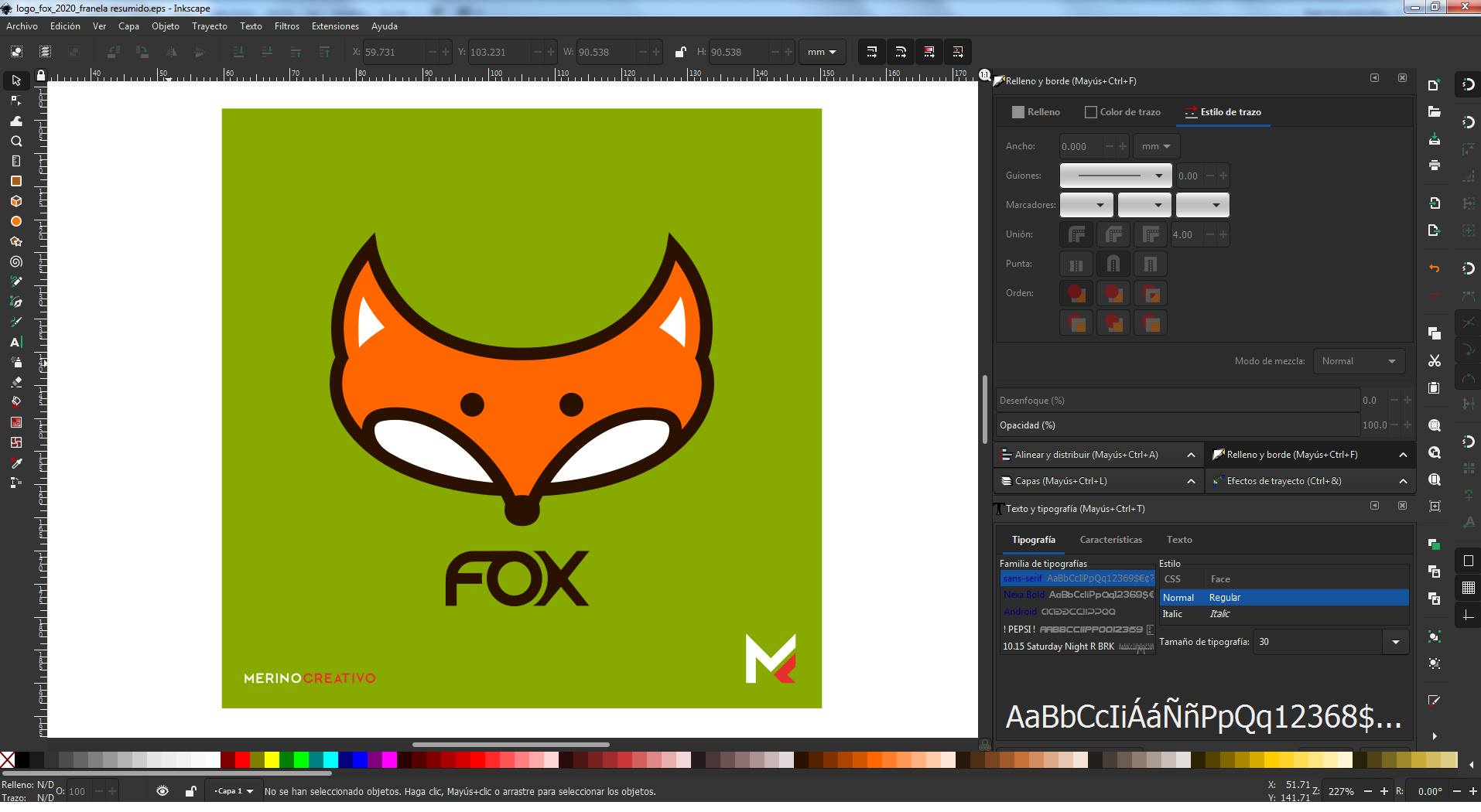Viewport: 1481px width, 812px height.
Task: Click the Opacidad (%) slider bar
Action: tap(1177, 425)
